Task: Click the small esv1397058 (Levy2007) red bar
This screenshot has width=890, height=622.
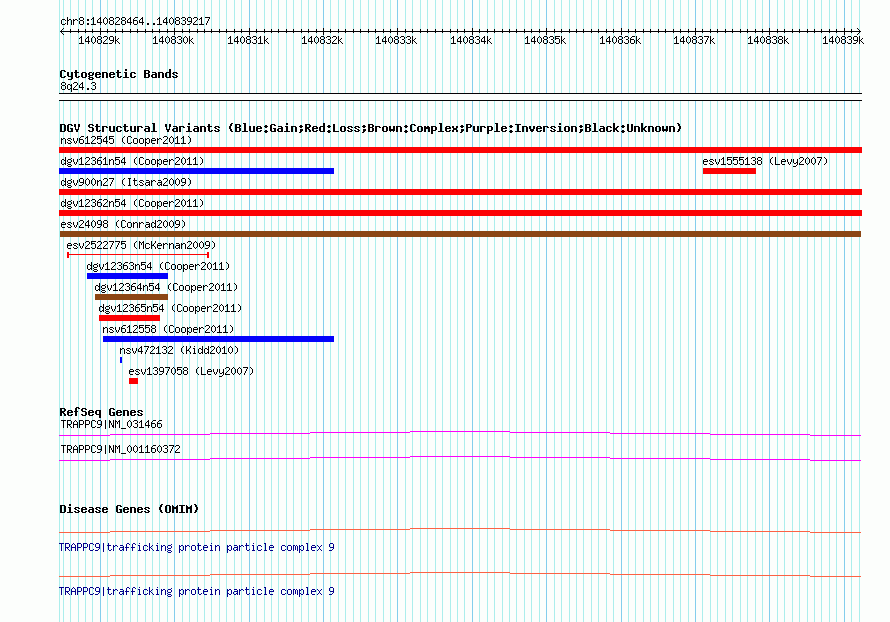Action: 133,381
